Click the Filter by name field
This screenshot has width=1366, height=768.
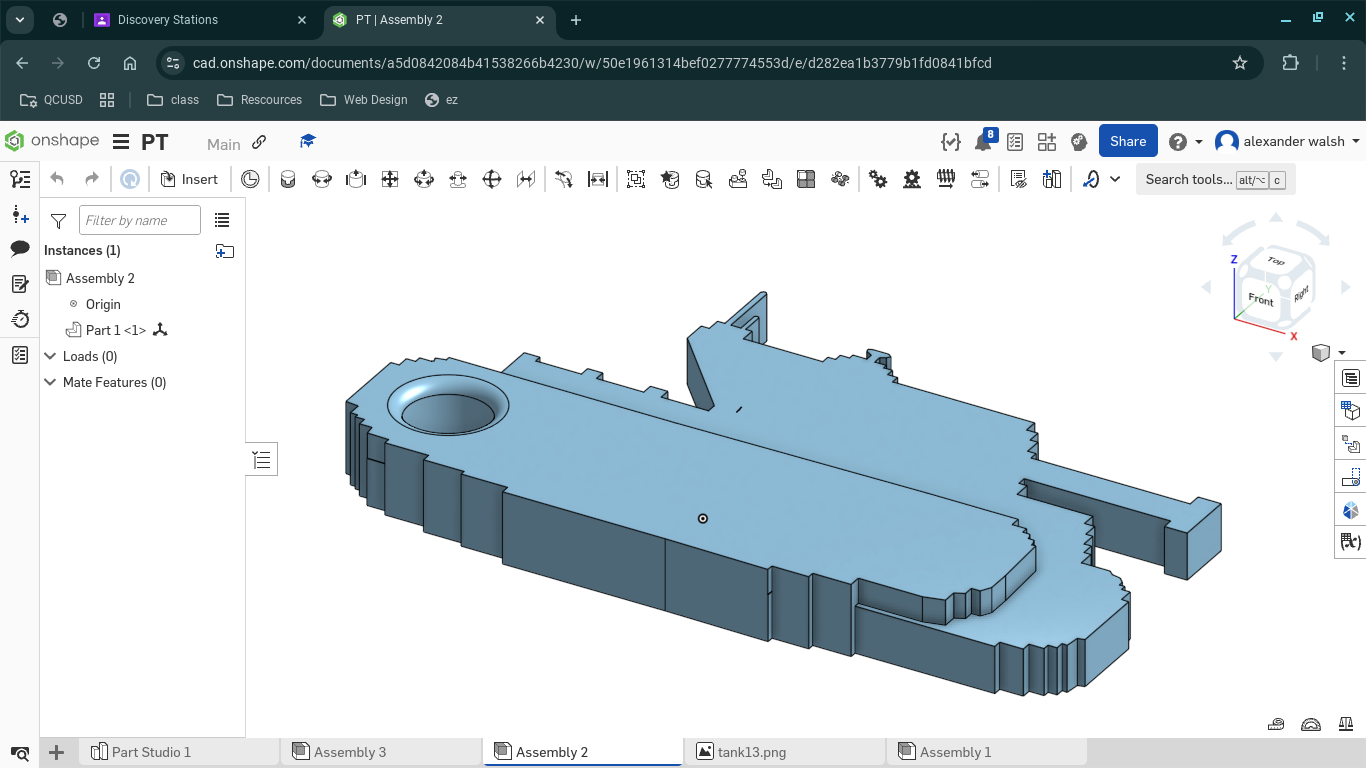coord(140,220)
